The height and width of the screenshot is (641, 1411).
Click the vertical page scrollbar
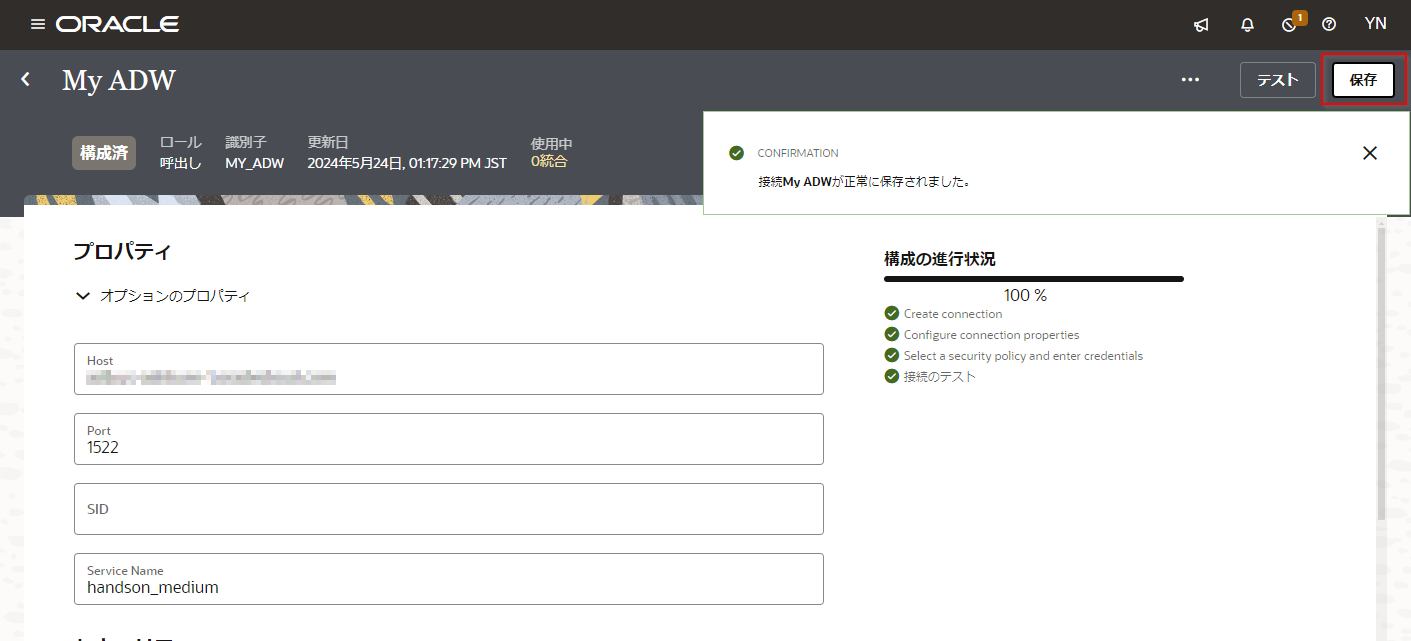point(1382,370)
